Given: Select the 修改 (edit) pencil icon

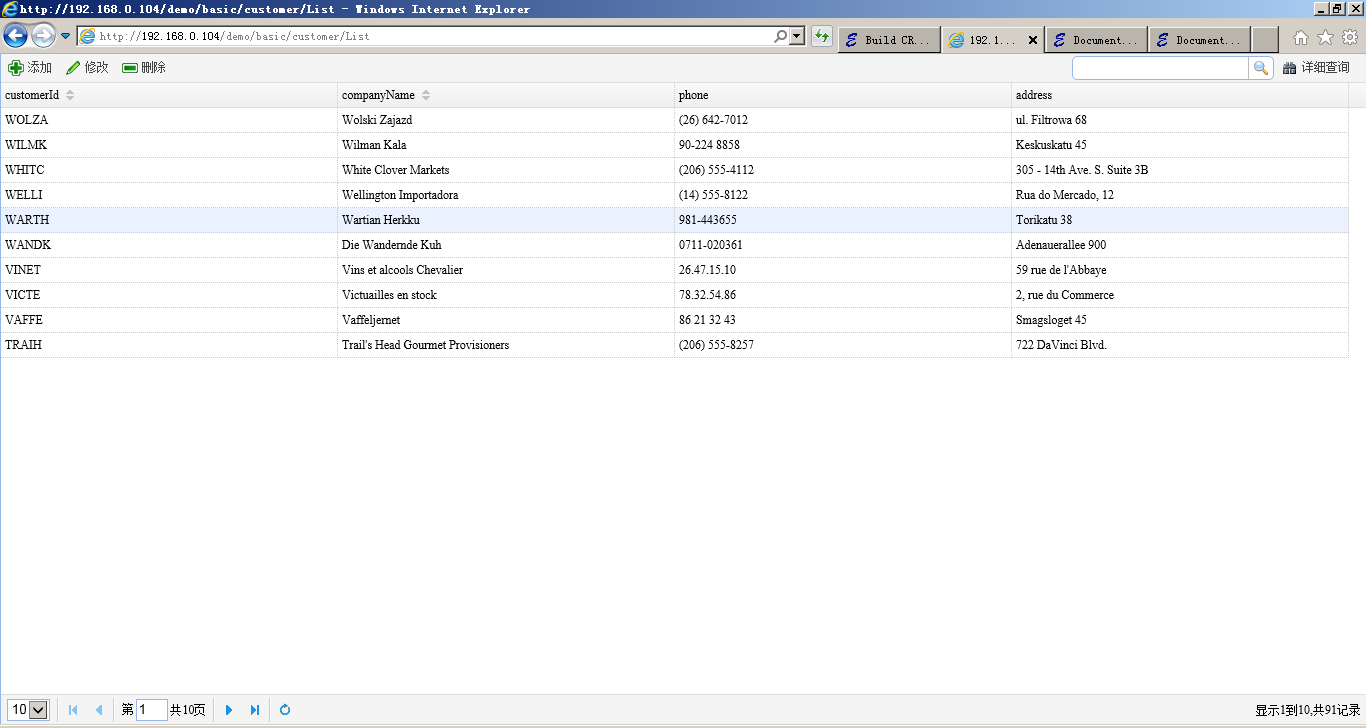Looking at the screenshot, I should (x=72, y=67).
